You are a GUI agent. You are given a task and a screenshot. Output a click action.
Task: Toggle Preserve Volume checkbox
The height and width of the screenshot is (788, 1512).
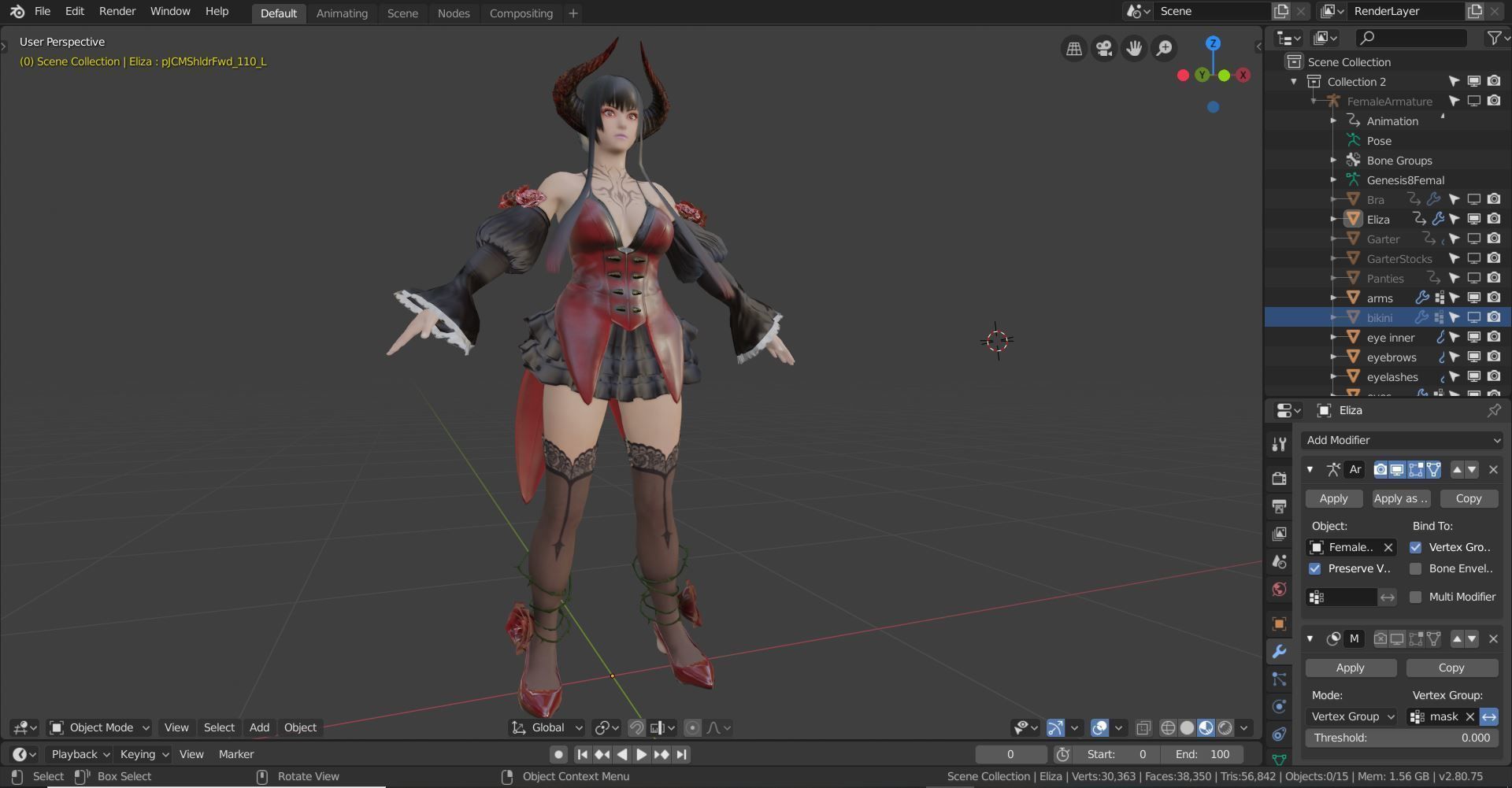pyautogui.click(x=1314, y=568)
